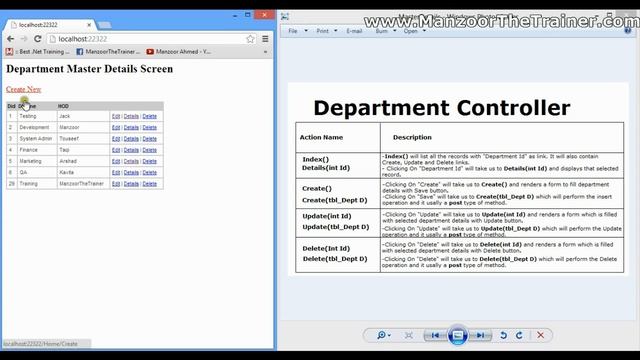This screenshot has width=640, height=360.
Task: Open Details for the Development row
Action: [131, 127]
